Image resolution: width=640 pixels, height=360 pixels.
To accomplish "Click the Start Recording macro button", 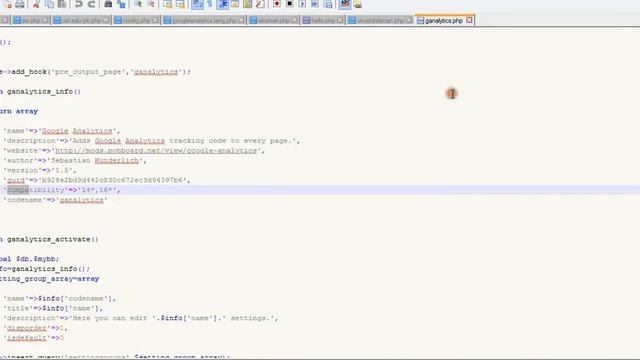I will 277,4.
